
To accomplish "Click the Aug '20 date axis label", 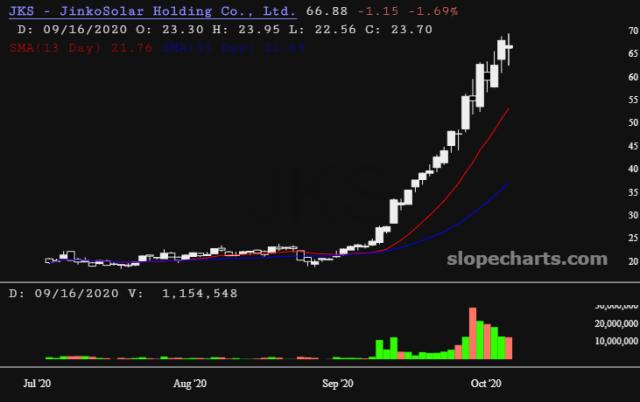I will click(189, 383).
